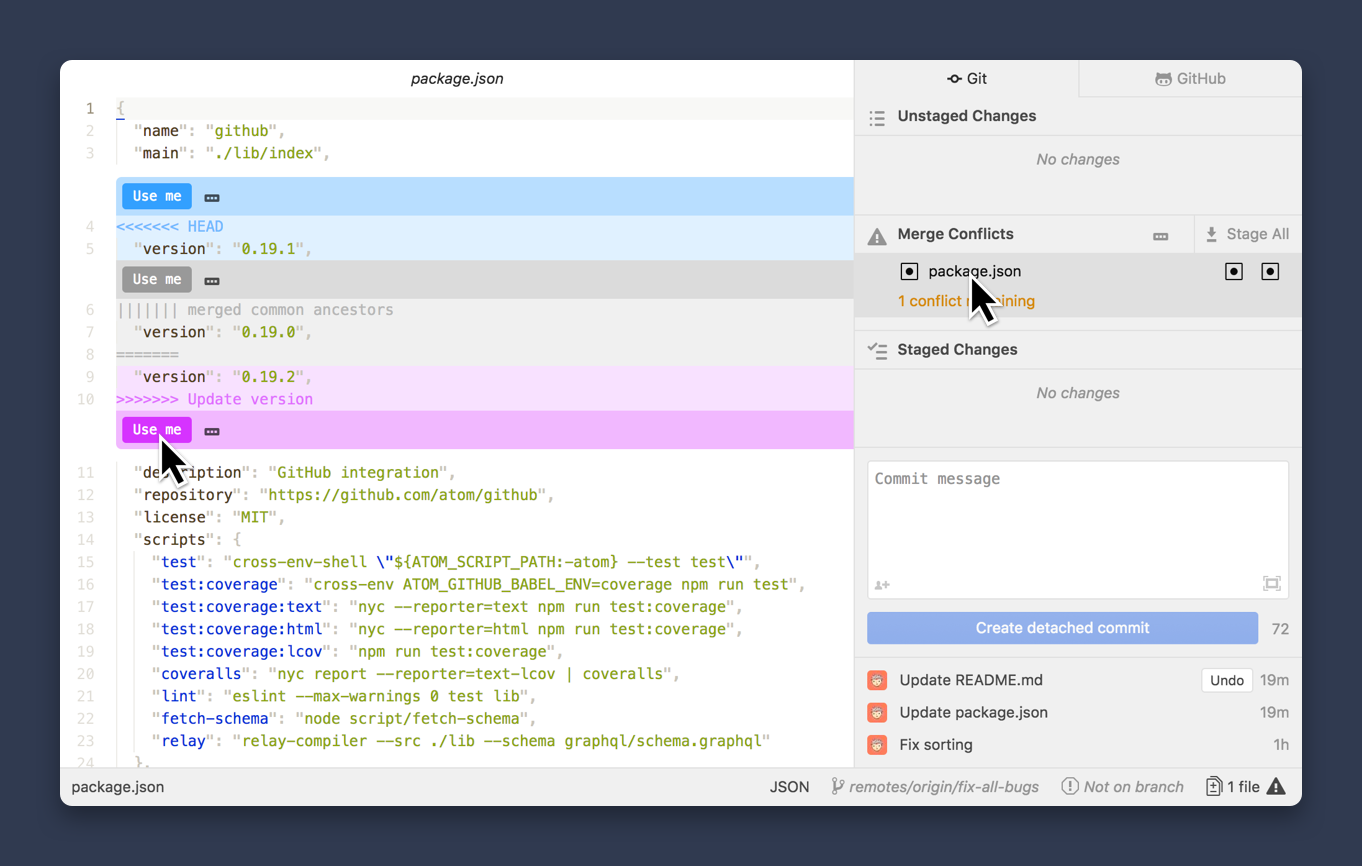This screenshot has width=1362, height=866.
Task: Click the Merge Conflicts warning triangle icon
Action: (877, 236)
